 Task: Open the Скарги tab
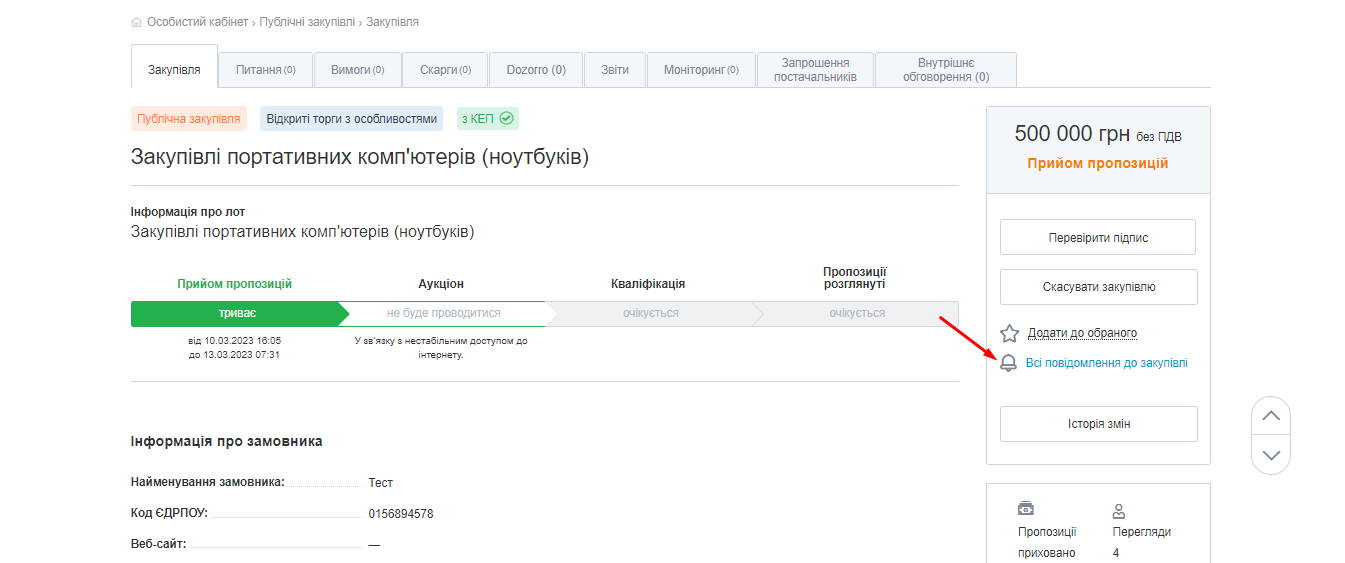pyautogui.click(x=445, y=70)
